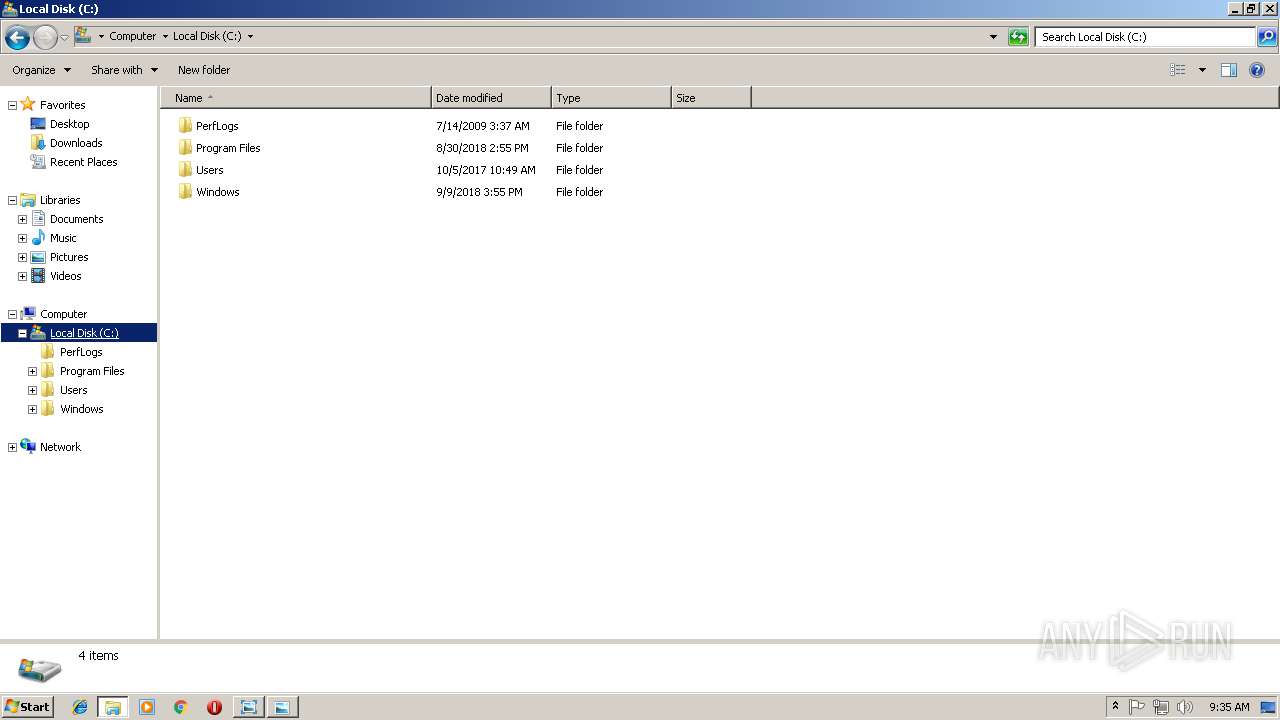1280x720 pixels.
Task: Expand the Pictures library node
Action: (22, 257)
